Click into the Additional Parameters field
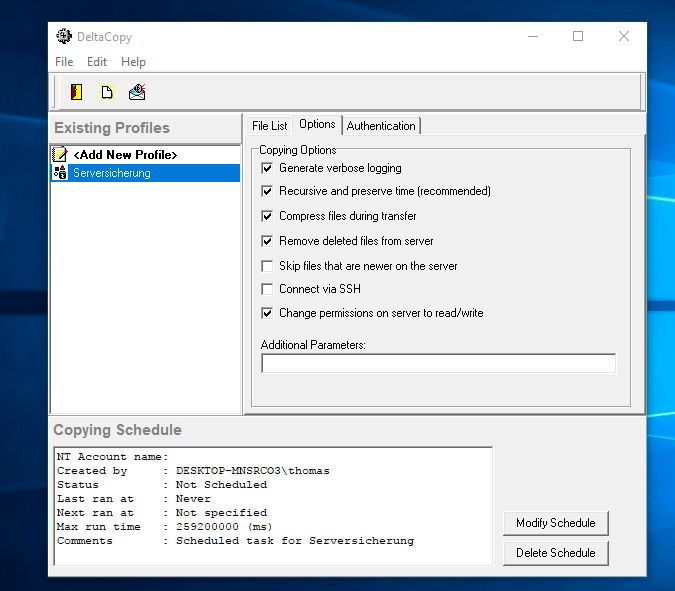Viewport: 675px width, 591px height. click(438, 363)
